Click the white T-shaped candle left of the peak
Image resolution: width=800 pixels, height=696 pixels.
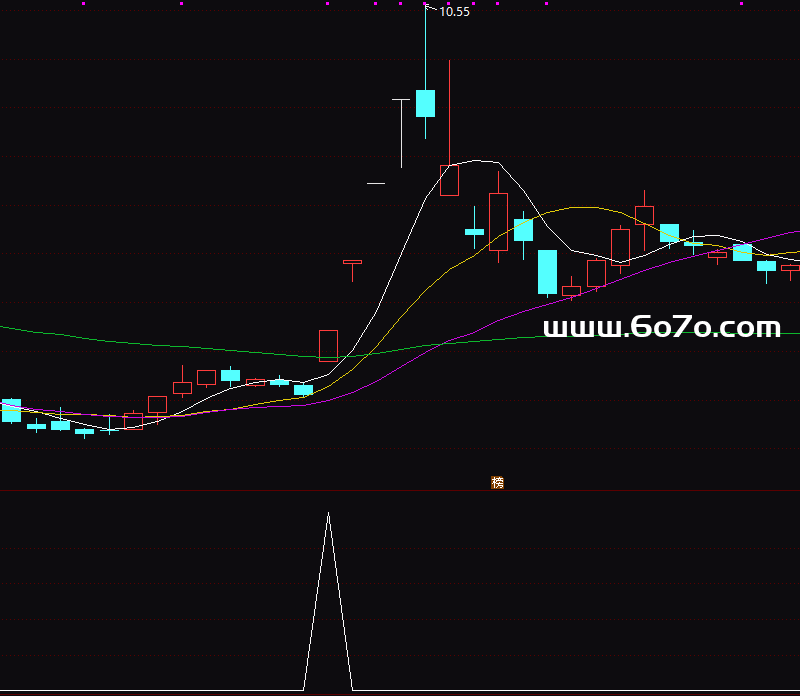(x=401, y=100)
